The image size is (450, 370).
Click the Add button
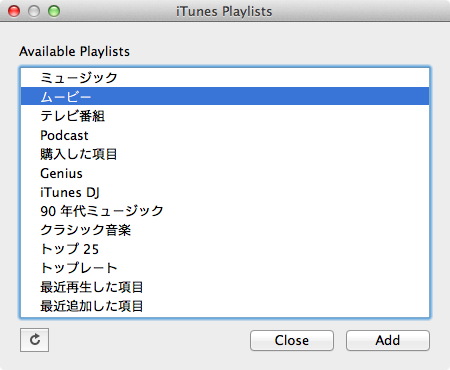pos(388,340)
